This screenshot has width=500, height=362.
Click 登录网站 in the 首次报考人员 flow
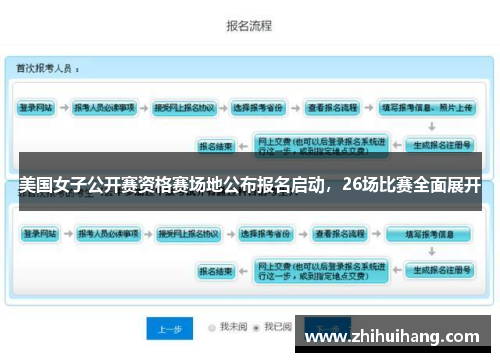(36, 108)
